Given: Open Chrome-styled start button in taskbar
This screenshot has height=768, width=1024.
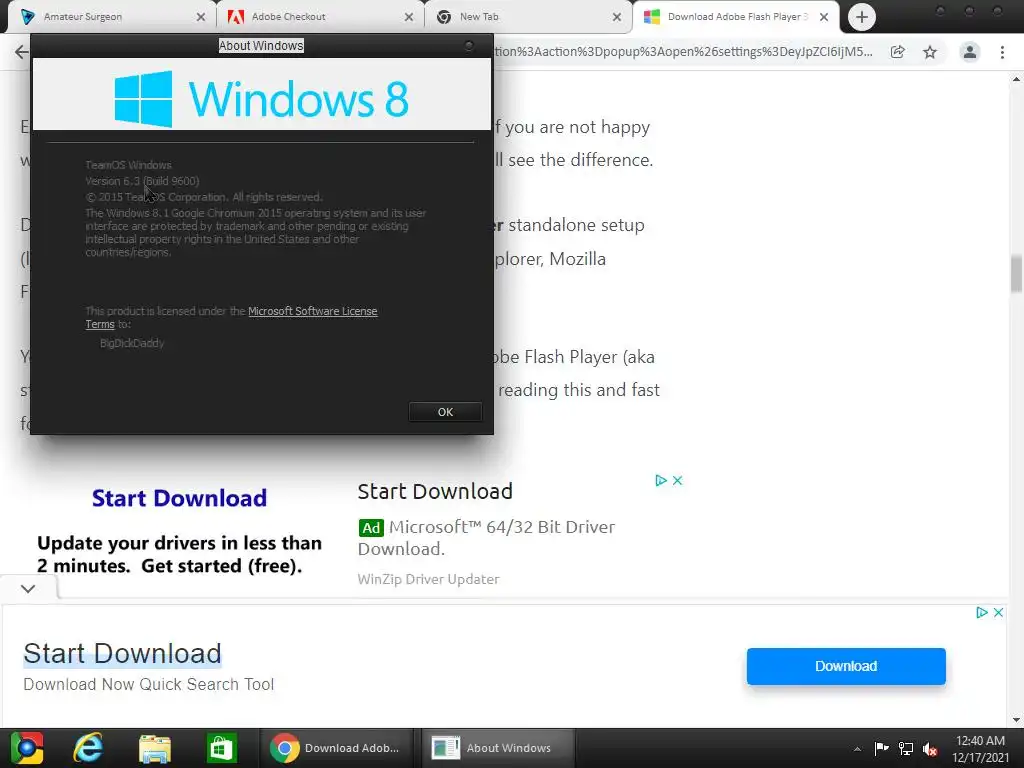Looking at the screenshot, I should (x=27, y=748).
